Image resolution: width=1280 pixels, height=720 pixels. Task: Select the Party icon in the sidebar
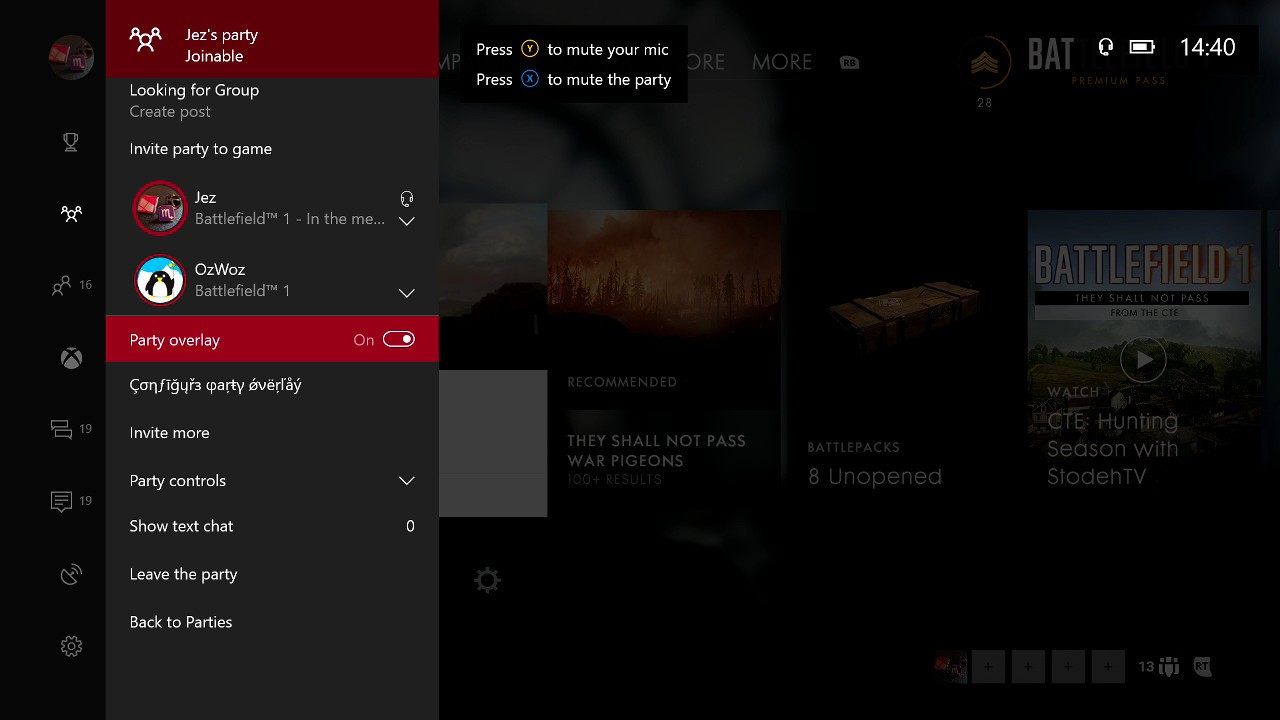pos(70,213)
